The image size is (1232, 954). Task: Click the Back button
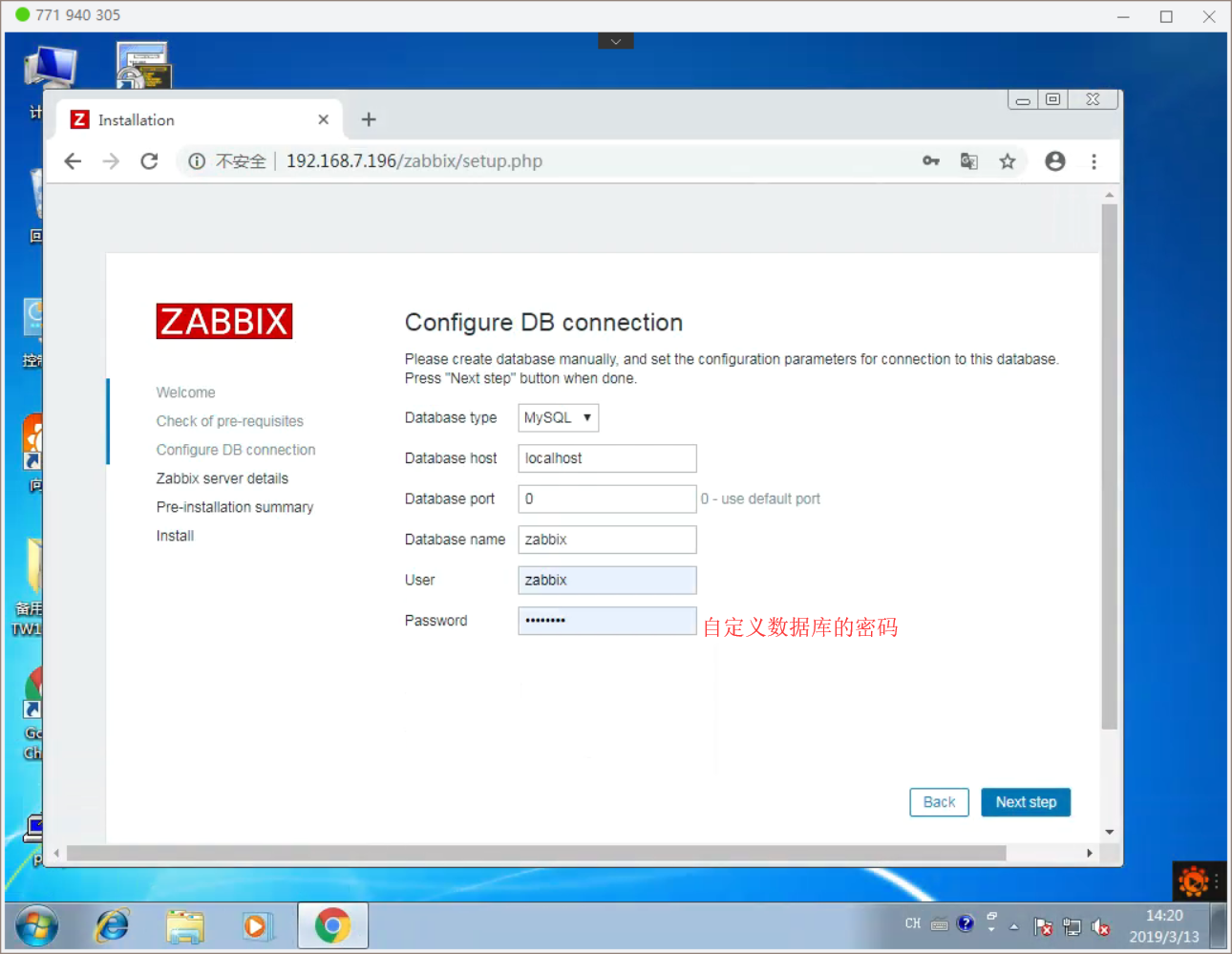tap(939, 802)
